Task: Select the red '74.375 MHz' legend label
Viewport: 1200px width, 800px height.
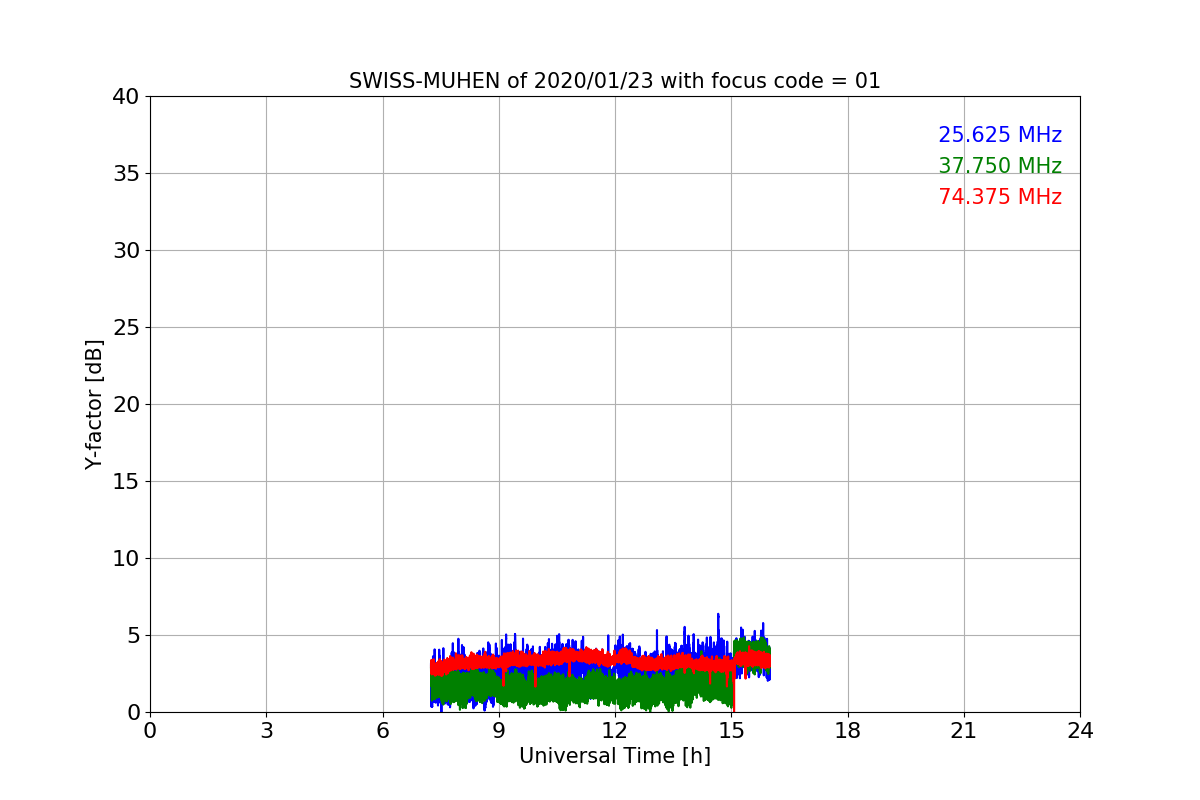Action: point(1000,197)
